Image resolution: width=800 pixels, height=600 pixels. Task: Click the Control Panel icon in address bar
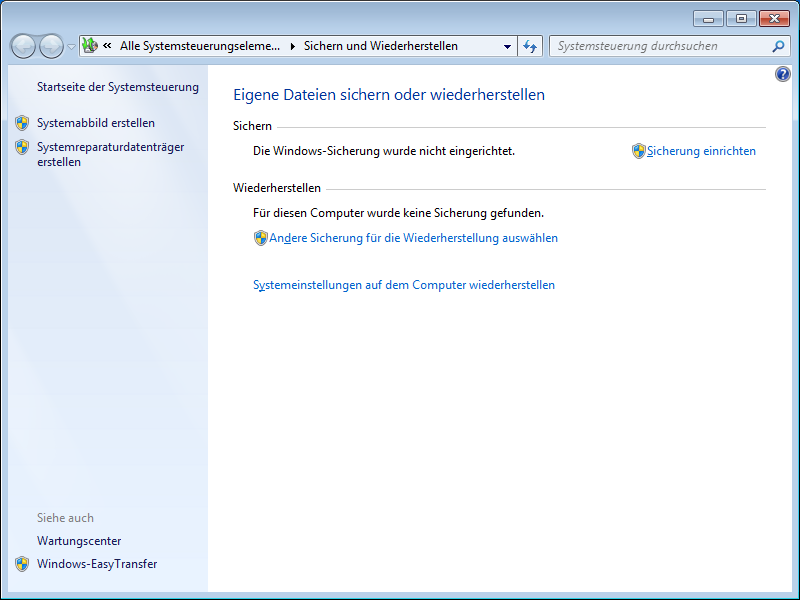click(x=89, y=46)
